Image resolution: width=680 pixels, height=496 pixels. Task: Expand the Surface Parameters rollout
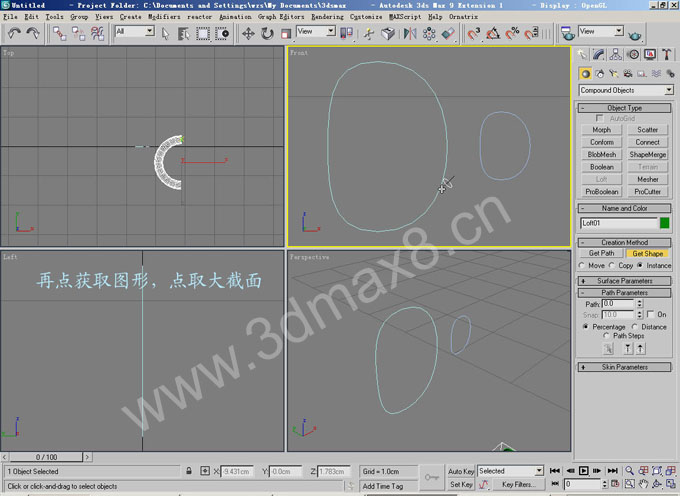(625, 281)
